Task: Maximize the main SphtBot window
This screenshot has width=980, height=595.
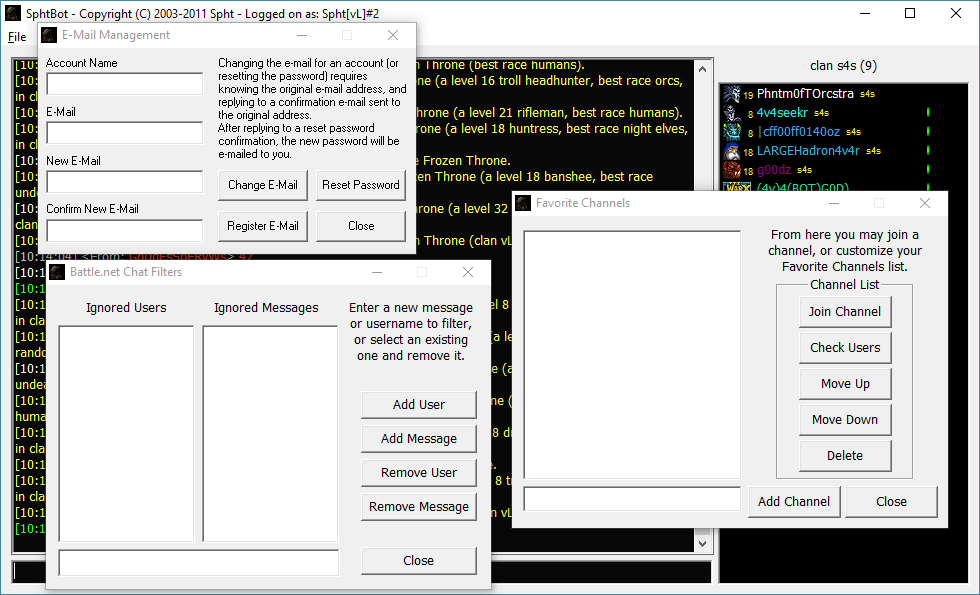Action: pyautogui.click(x=910, y=13)
